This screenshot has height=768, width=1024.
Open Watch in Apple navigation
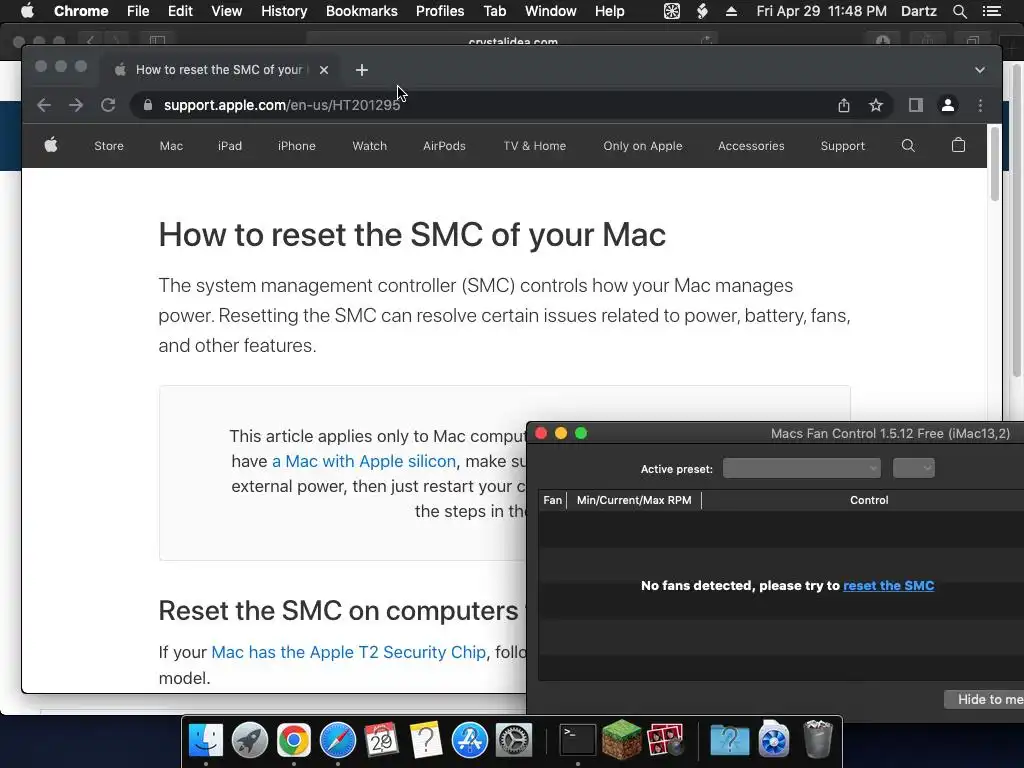click(x=370, y=146)
